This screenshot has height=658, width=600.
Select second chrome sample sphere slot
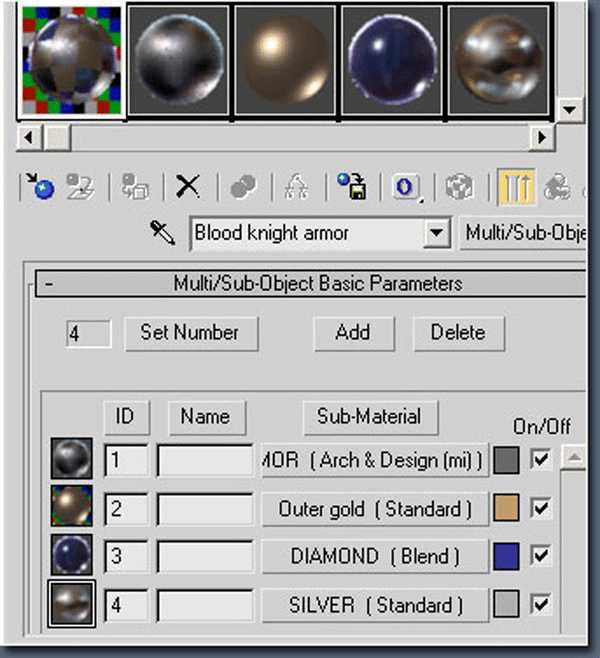(x=178, y=60)
